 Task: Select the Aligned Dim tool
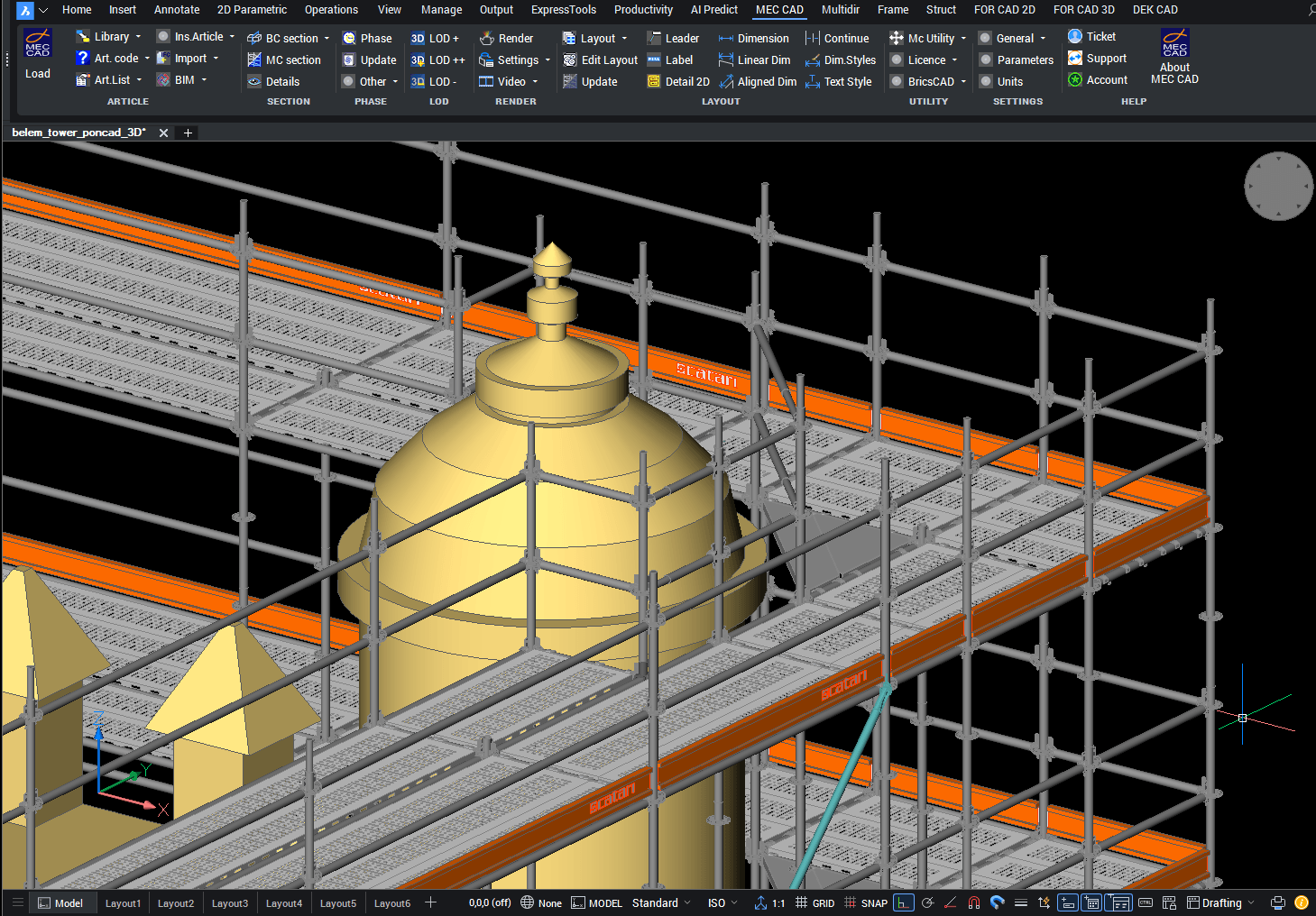[758, 81]
